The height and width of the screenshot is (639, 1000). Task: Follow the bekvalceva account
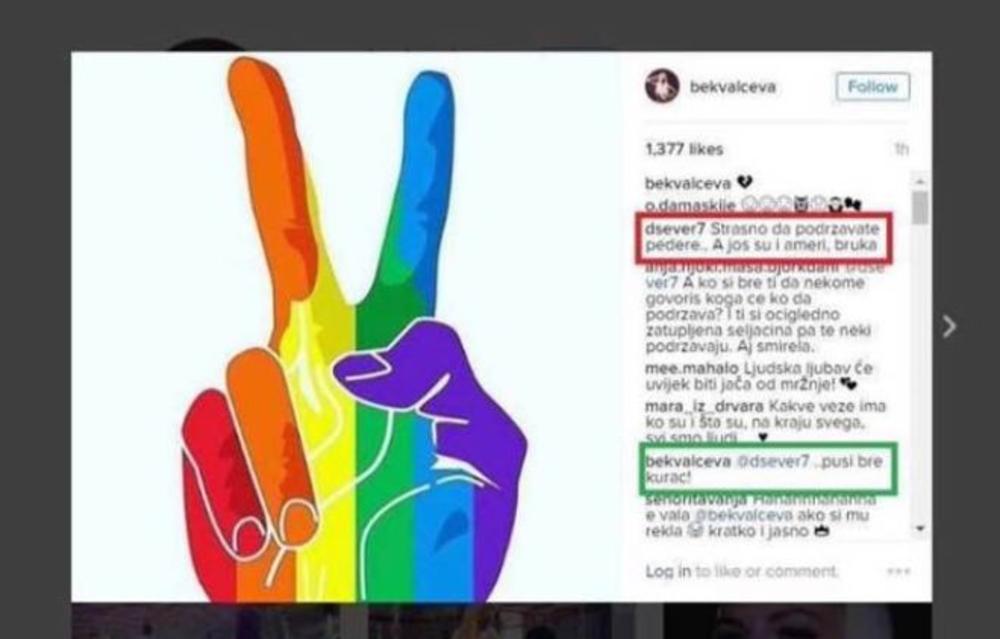[x=873, y=87]
